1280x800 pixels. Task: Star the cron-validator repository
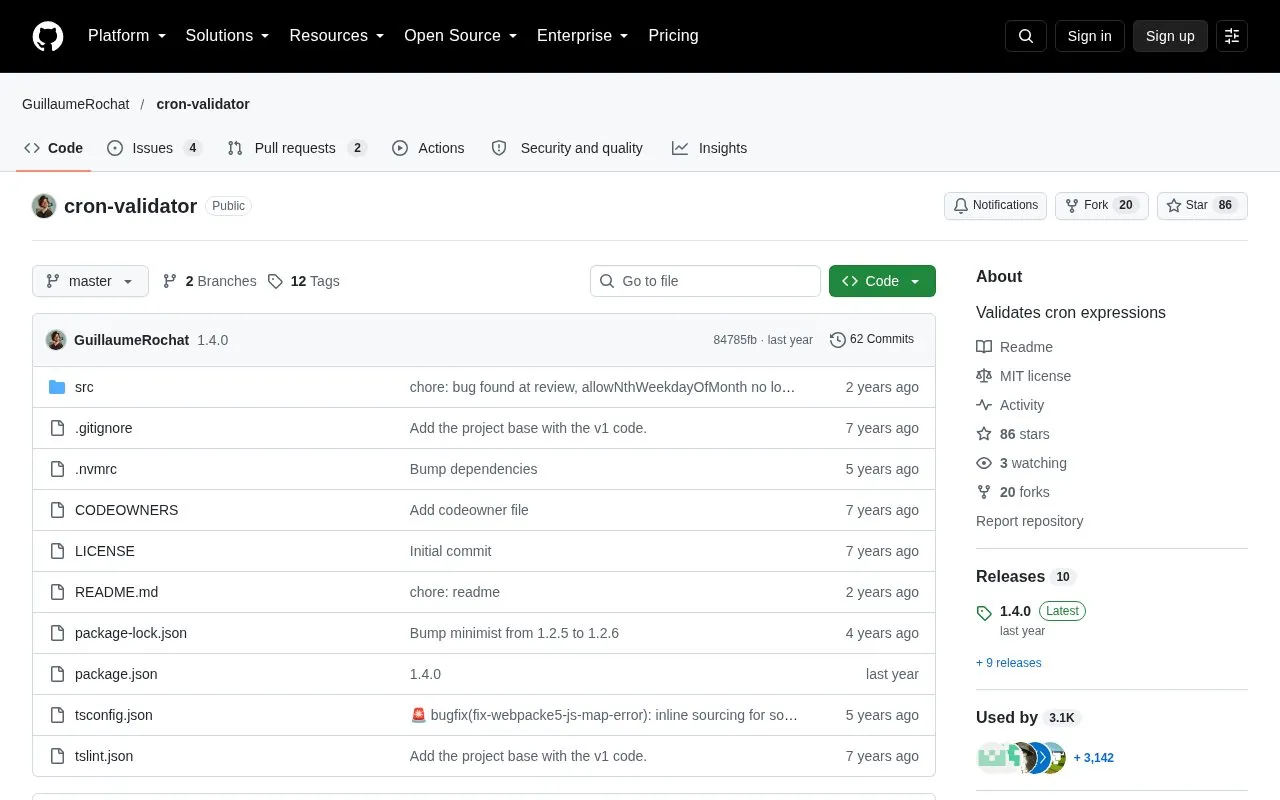(x=1202, y=206)
